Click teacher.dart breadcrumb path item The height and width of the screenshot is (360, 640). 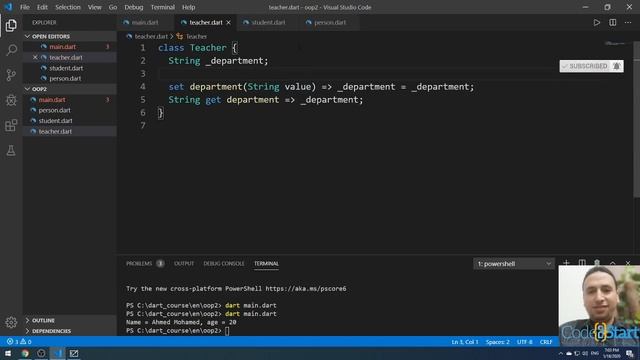pyautogui.click(x=147, y=37)
